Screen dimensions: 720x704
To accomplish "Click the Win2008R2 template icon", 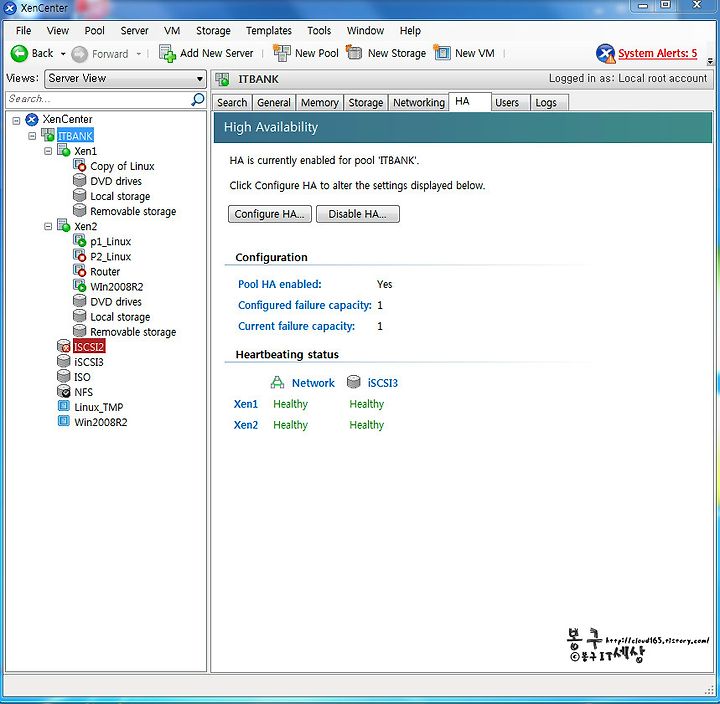I will pyautogui.click(x=63, y=422).
